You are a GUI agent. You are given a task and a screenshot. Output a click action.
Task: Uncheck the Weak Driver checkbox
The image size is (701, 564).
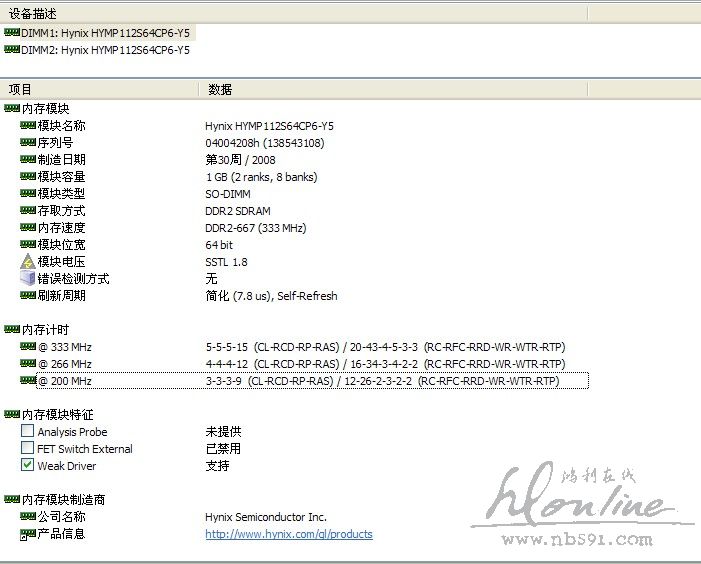[x=27, y=465]
